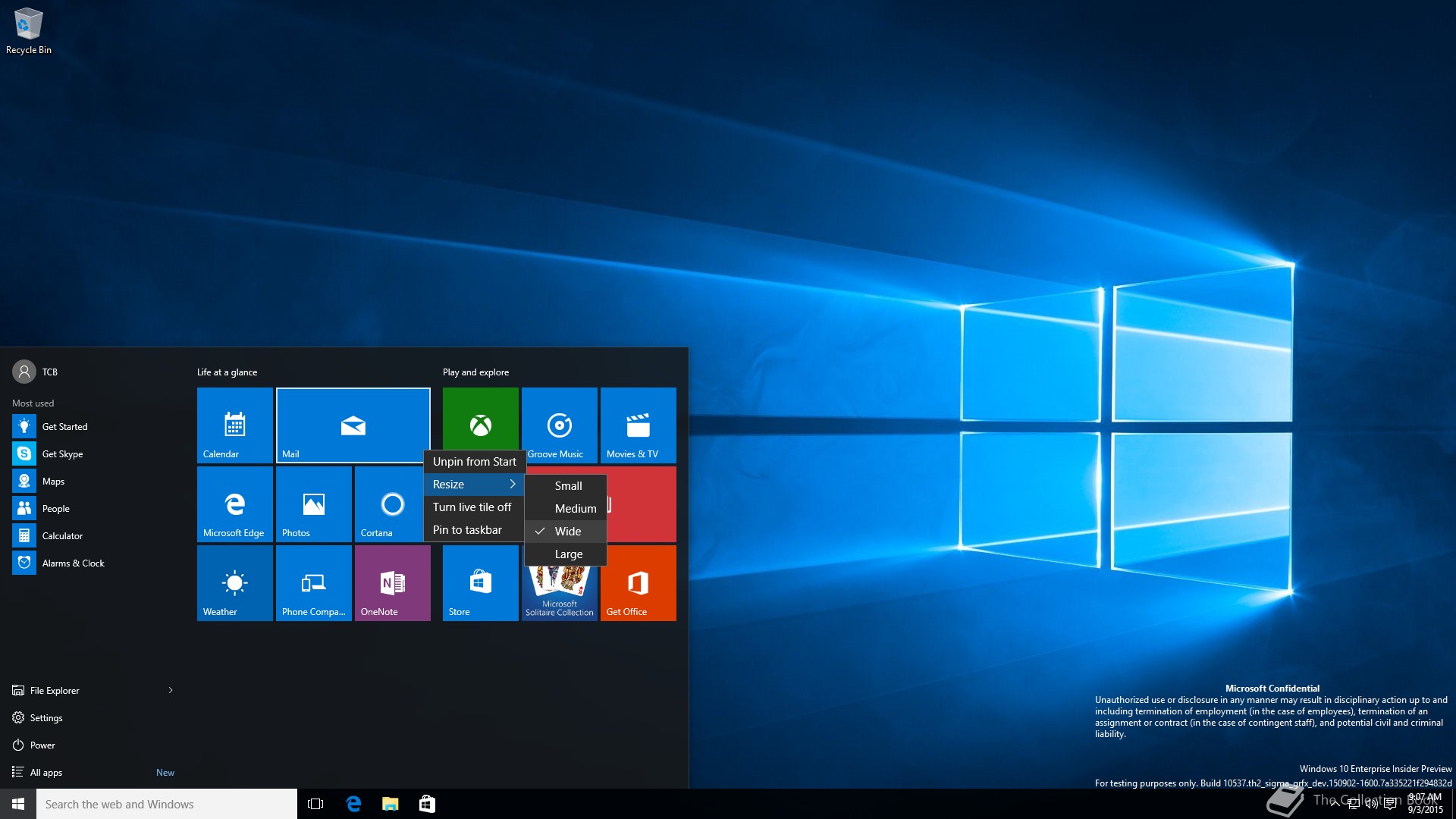The height and width of the screenshot is (819, 1456).
Task: Launch the Microsoft Edge tile
Action: pos(235,504)
